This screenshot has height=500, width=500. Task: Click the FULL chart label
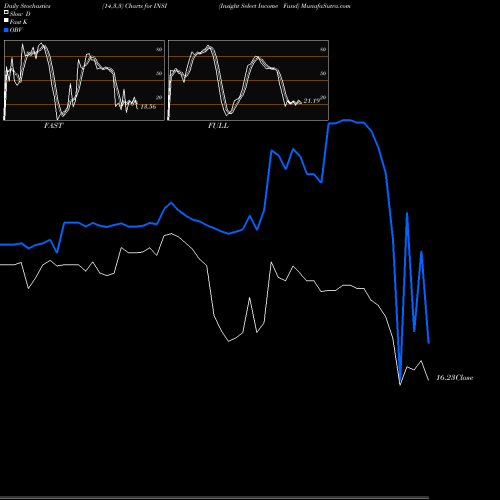(x=218, y=126)
